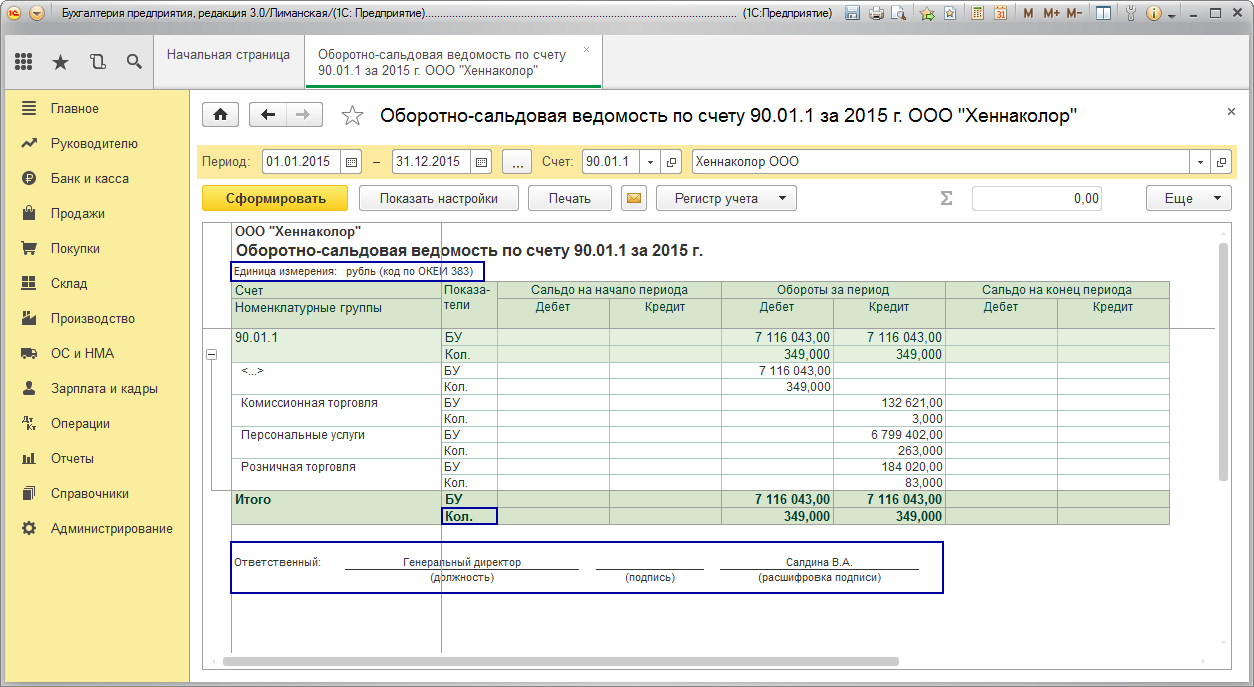Screen dimensions: 1254x687
Task: Open calendar picker for start date 01.01.2015
Action: pyautogui.click(x=351, y=162)
